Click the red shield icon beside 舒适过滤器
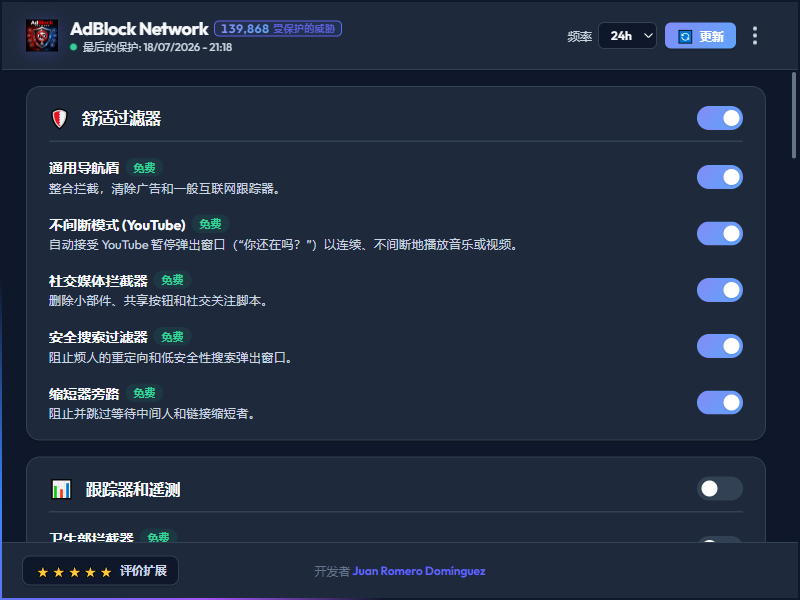The width and height of the screenshot is (800, 600). pos(60,119)
